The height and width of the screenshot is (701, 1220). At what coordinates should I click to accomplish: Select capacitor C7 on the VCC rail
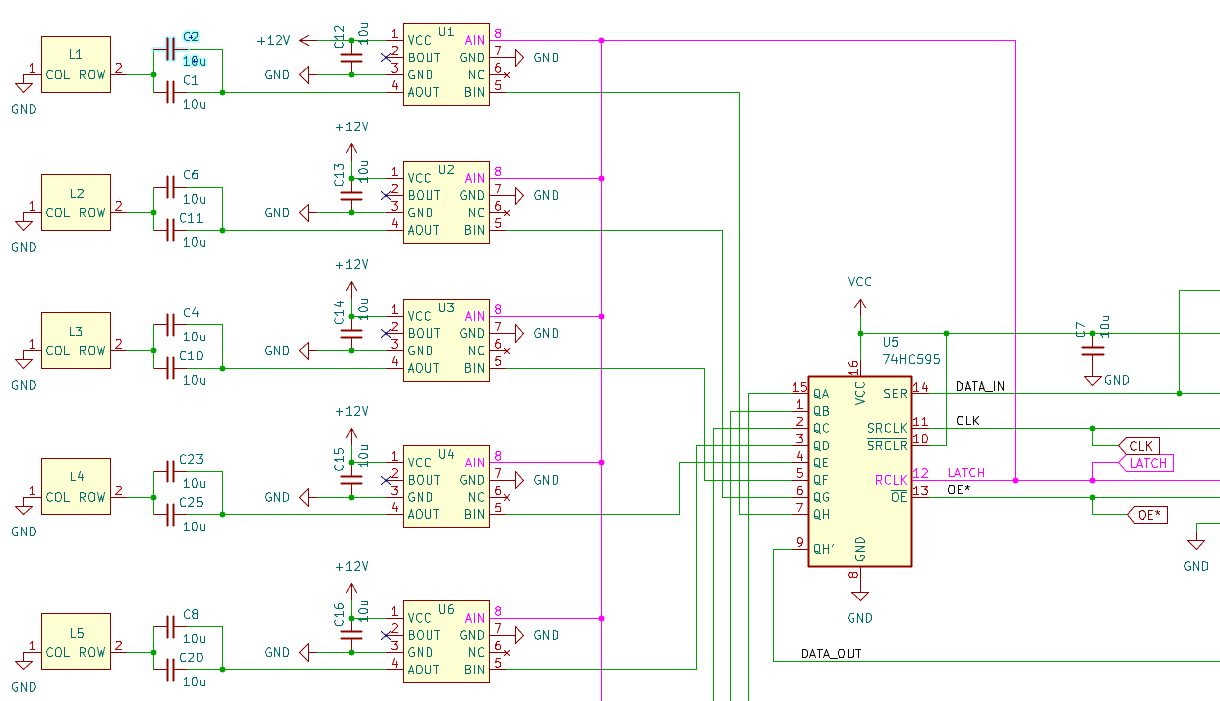point(1093,350)
